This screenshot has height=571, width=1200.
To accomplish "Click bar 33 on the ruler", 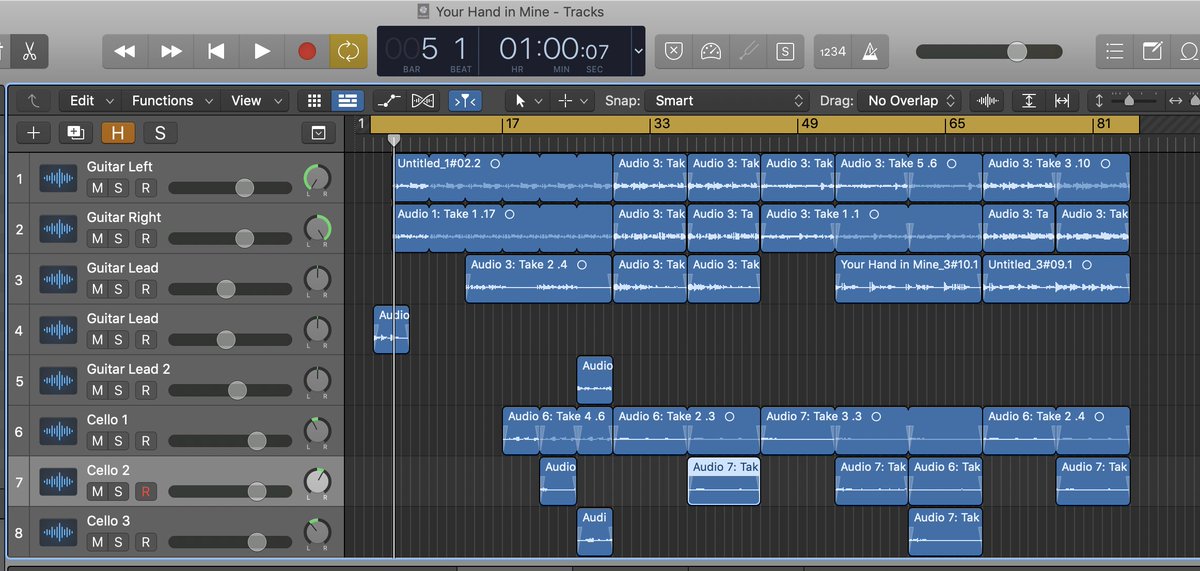I will pos(661,125).
